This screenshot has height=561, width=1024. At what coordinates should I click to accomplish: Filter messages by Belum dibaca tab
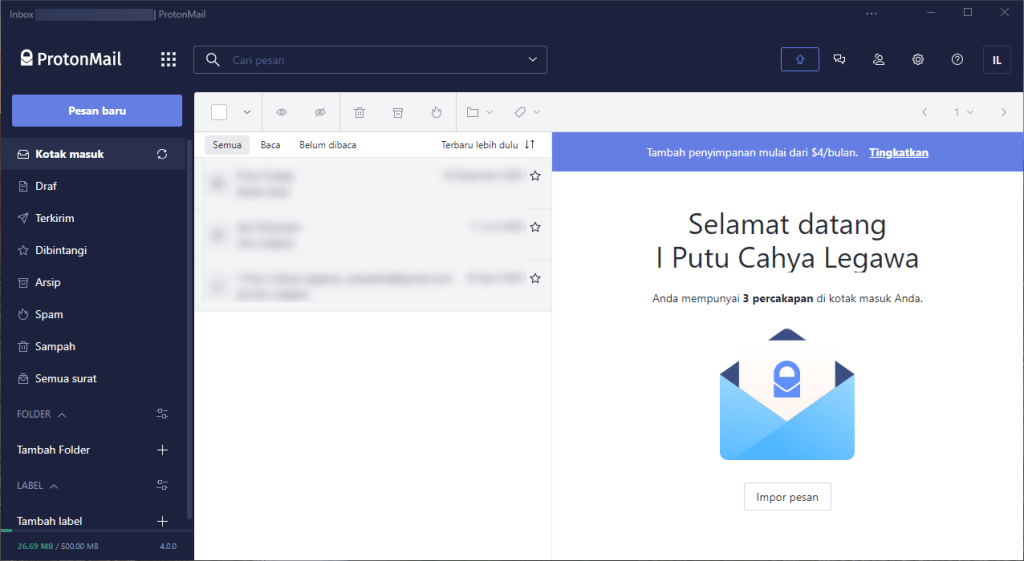pyautogui.click(x=327, y=145)
